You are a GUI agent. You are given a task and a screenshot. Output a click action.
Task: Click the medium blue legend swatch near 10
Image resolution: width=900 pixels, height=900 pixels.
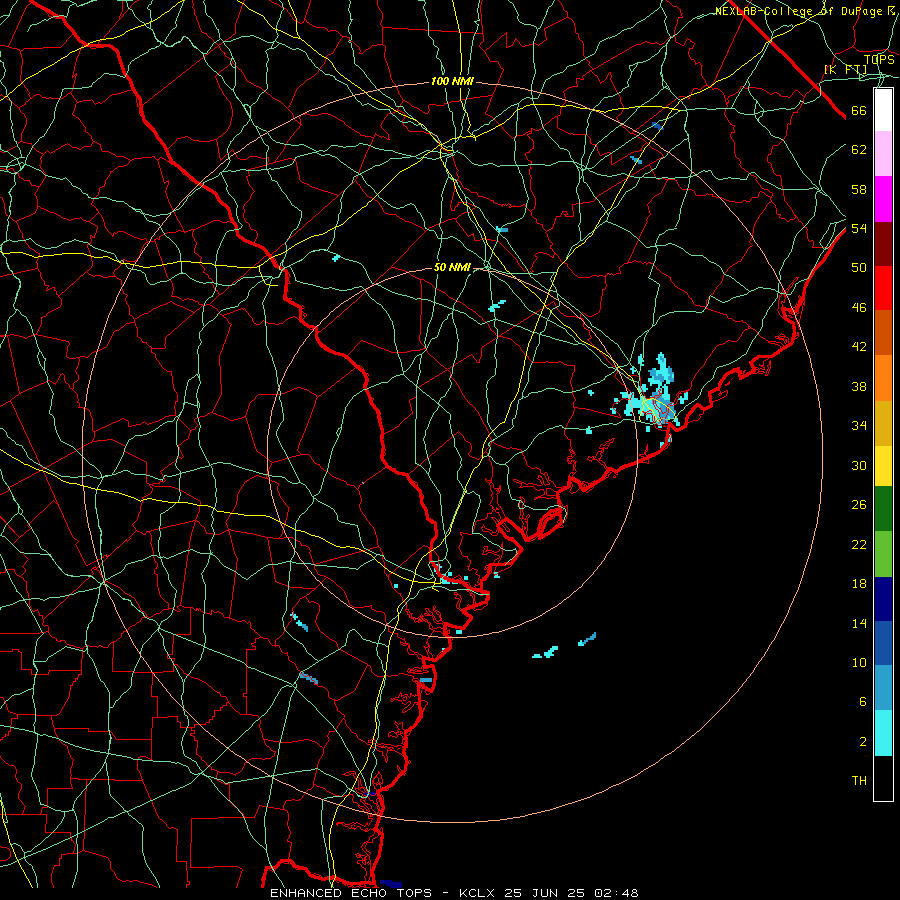[x=883, y=643]
